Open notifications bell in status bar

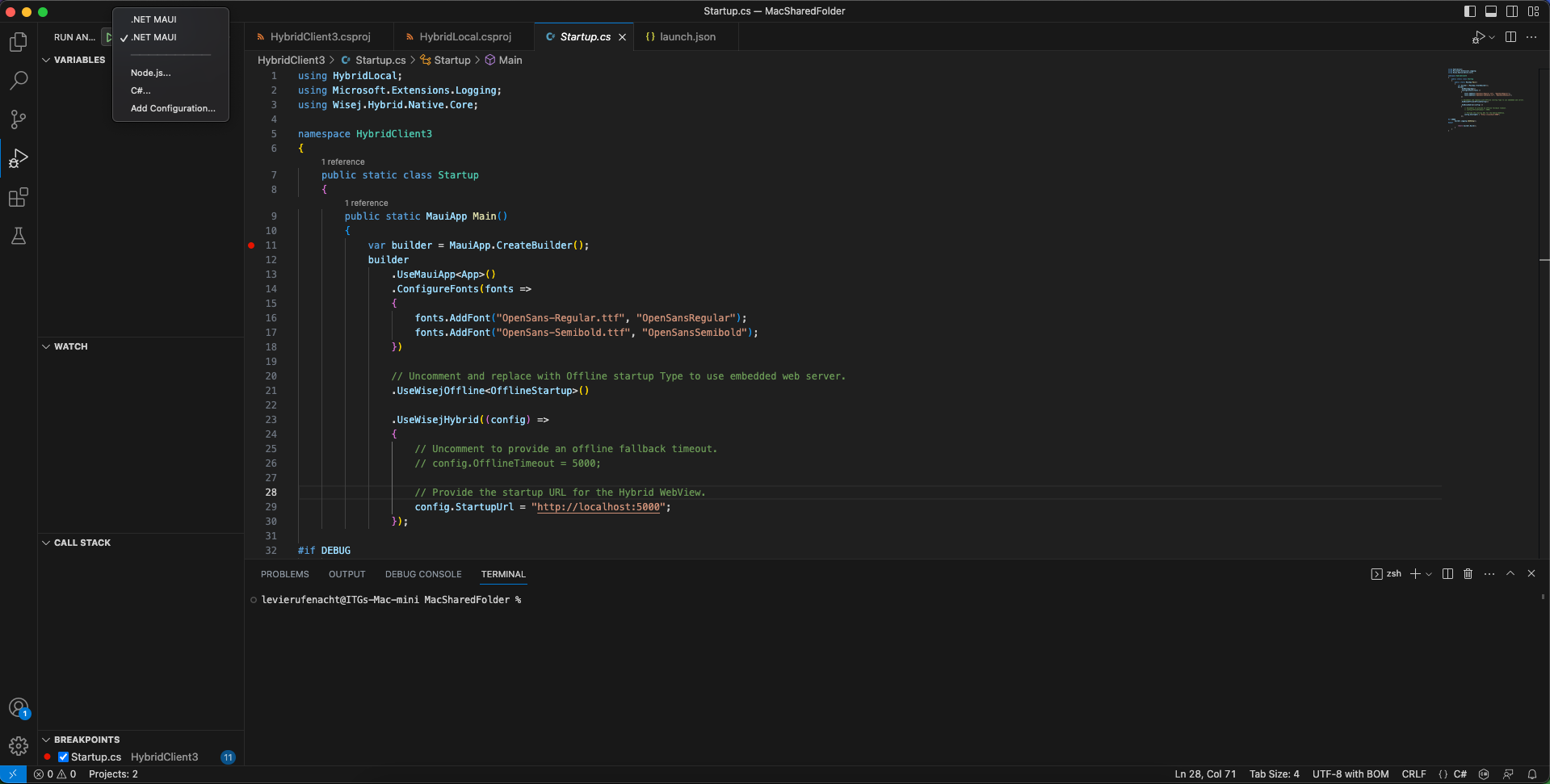(x=1531, y=774)
